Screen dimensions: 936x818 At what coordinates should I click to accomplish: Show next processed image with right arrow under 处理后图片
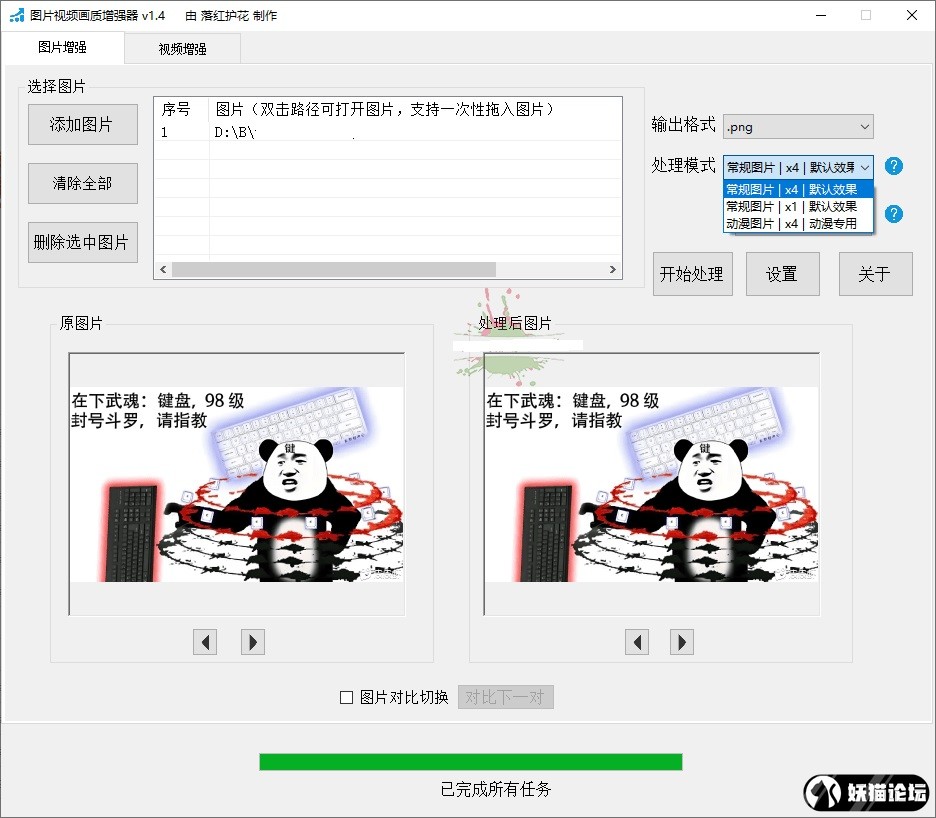(682, 642)
